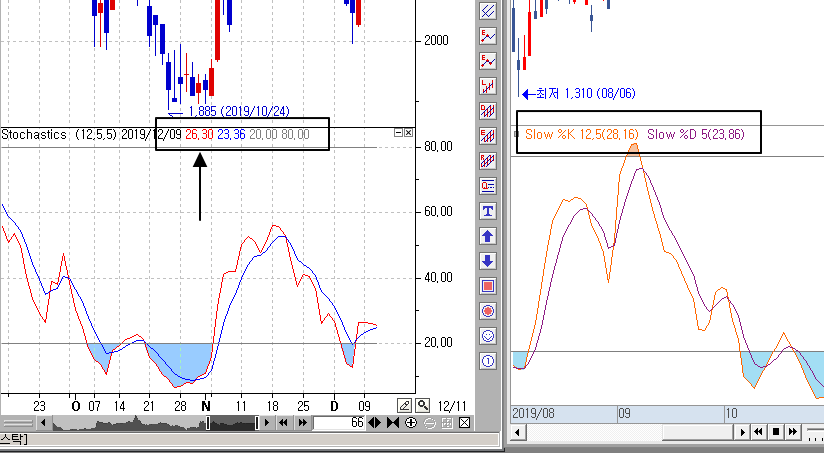Select the red circle shape tool
This screenshot has width=824, height=453.
pos(488,311)
